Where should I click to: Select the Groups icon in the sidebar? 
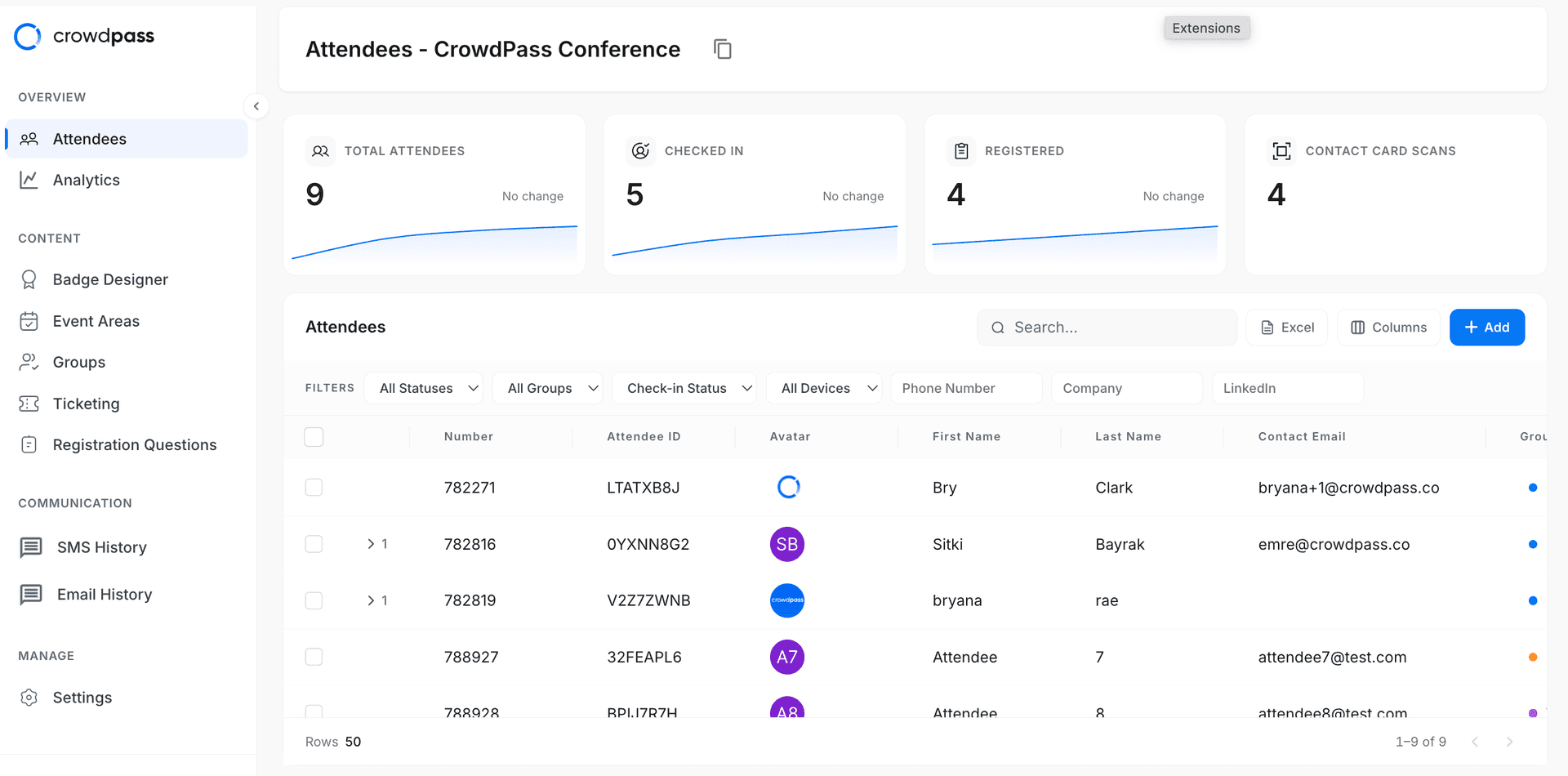click(29, 362)
